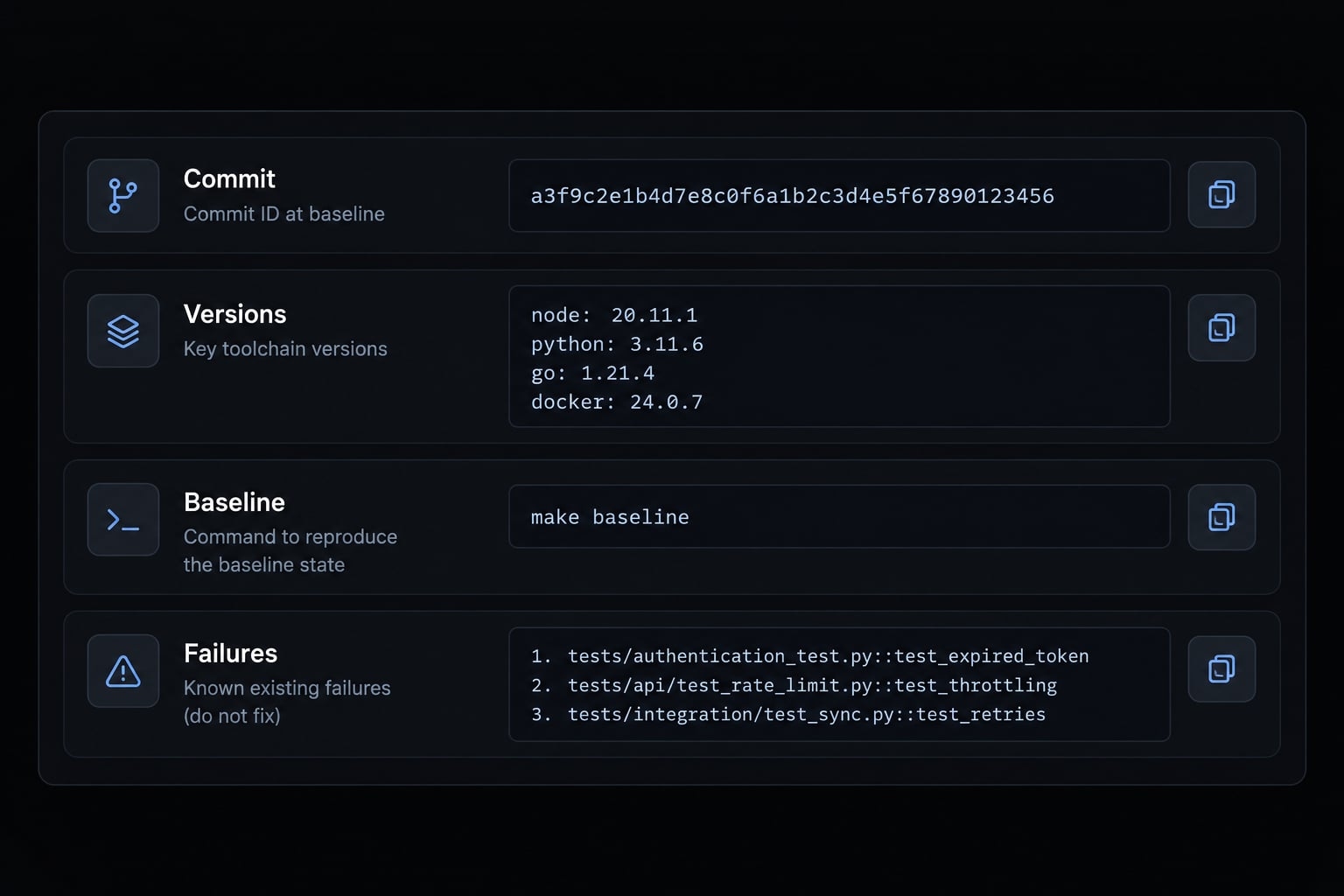Click 'Known existing failures (do not fix)' text

pyautogui.click(x=287, y=702)
